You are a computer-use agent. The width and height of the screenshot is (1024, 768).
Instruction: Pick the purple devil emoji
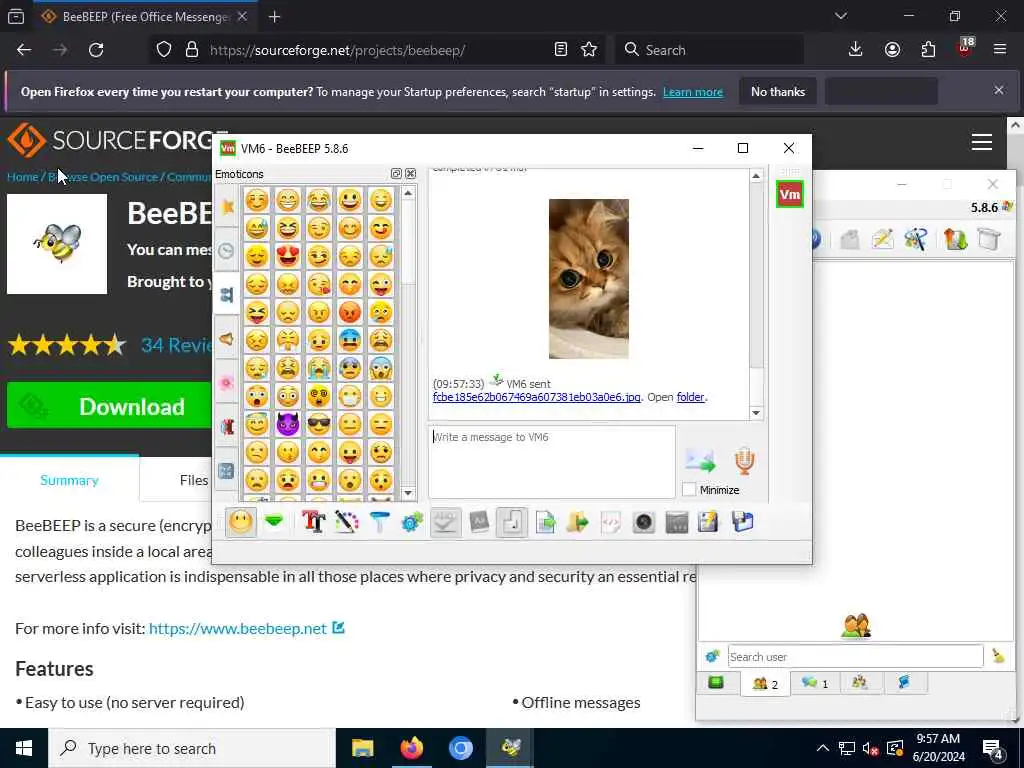[287, 424]
